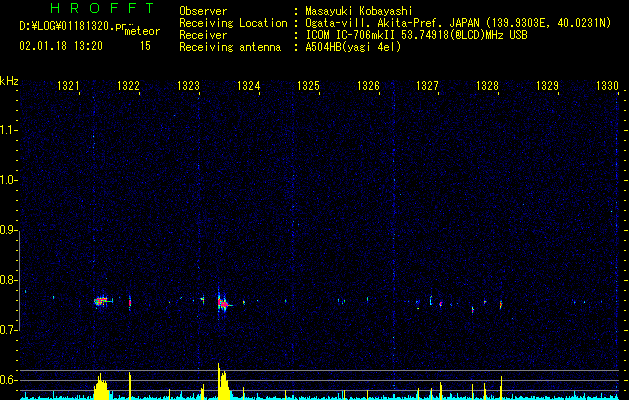Click the 1326 time axis marker
This screenshot has height=400, width=629.
[368, 85]
